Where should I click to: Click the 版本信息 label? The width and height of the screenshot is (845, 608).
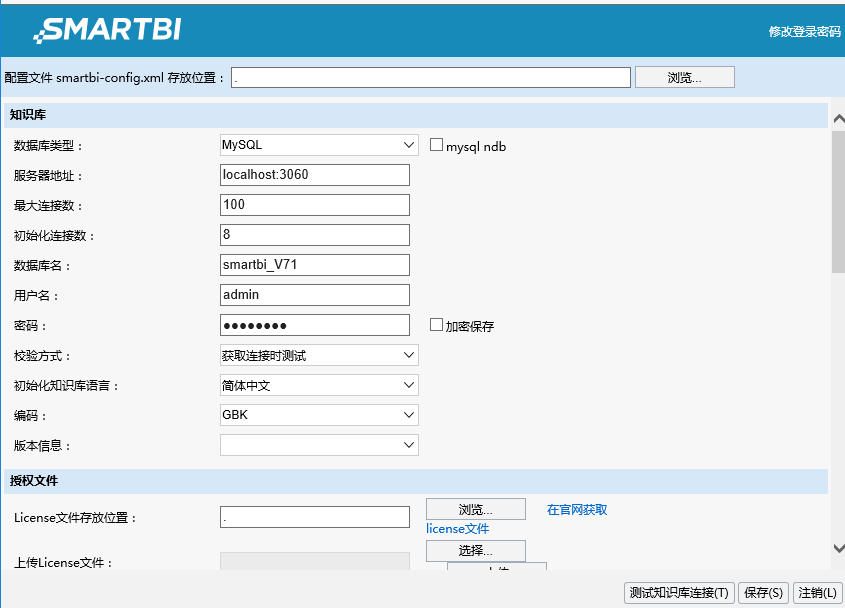(x=42, y=446)
